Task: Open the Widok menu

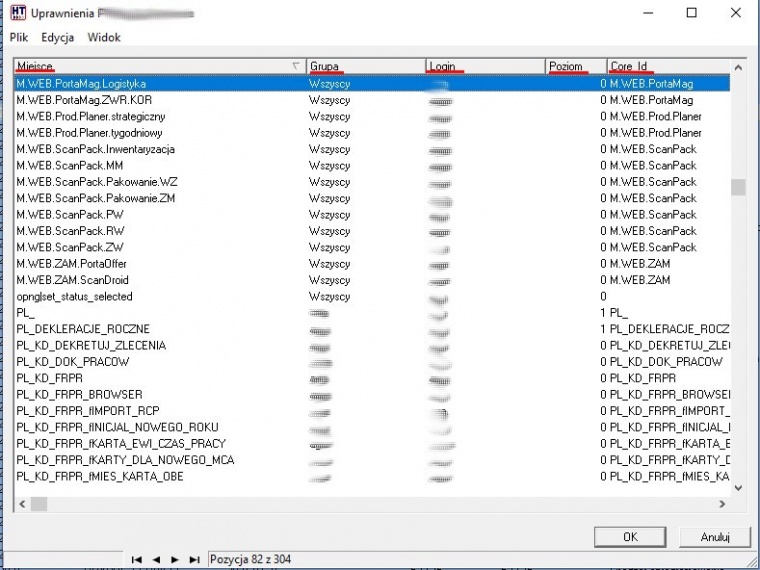Action: (x=104, y=37)
